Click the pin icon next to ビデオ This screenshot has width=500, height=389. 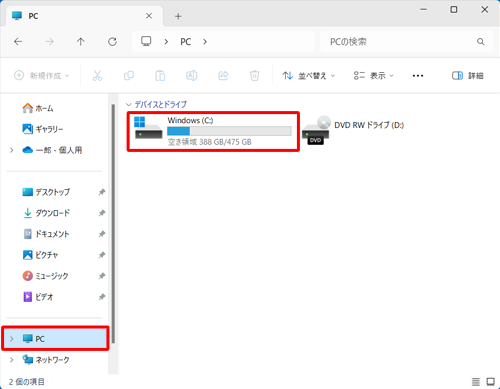point(102,297)
